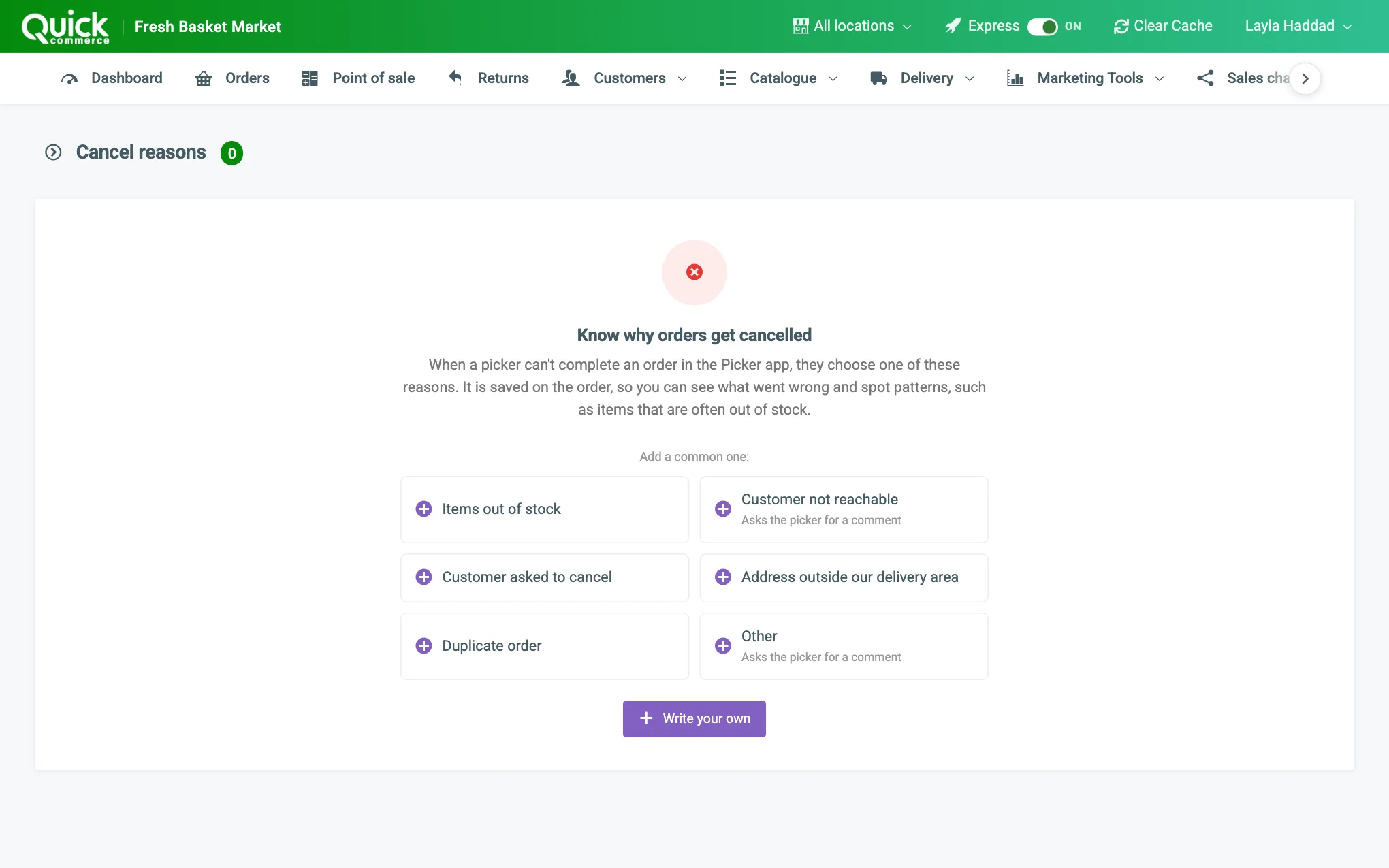Viewport: 1389px width, 868px height.
Task: Click the plus icon beside Address outside our delivery area
Action: point(723,577)
